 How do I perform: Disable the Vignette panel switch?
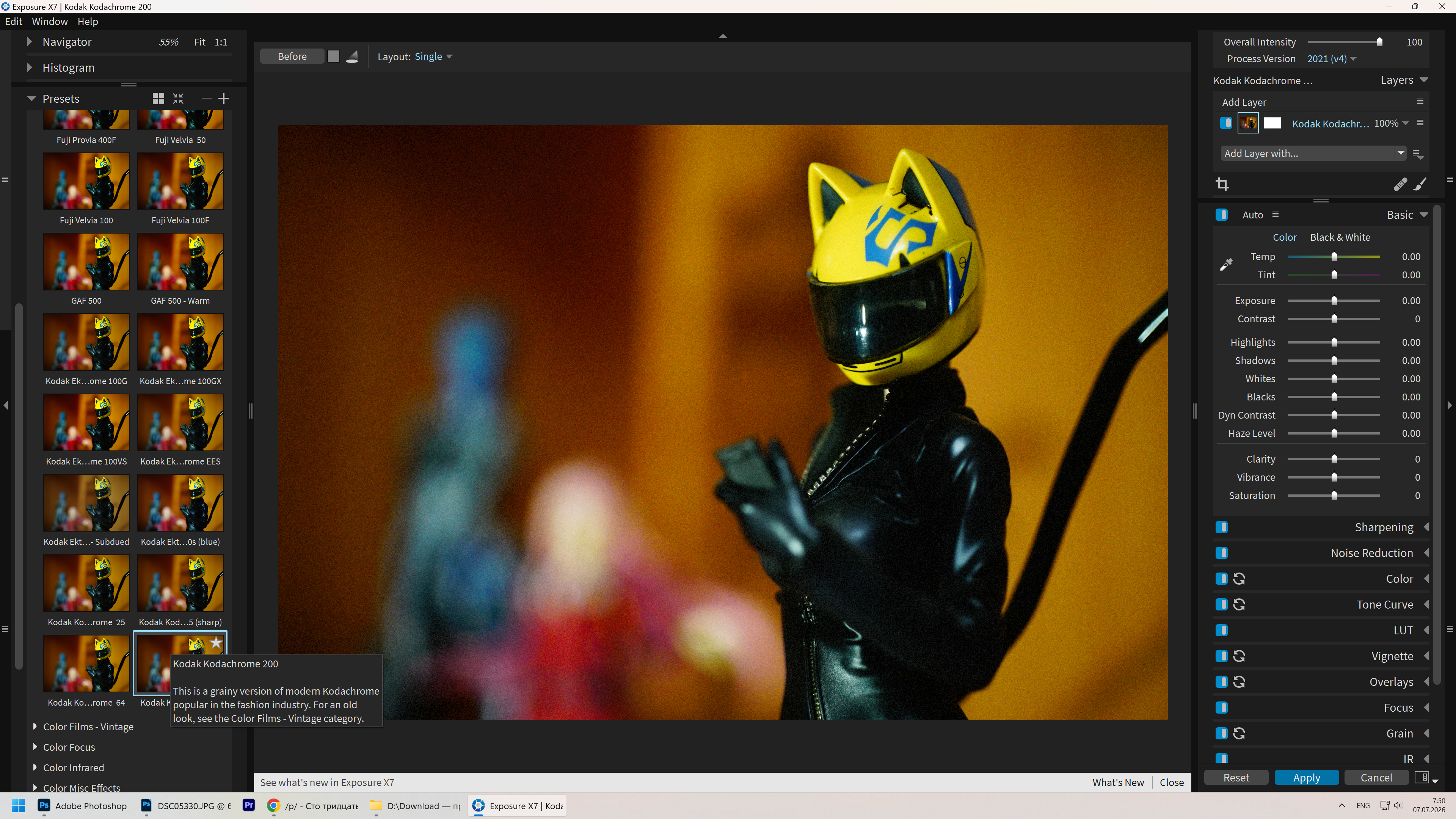(x=1221, y=656)
